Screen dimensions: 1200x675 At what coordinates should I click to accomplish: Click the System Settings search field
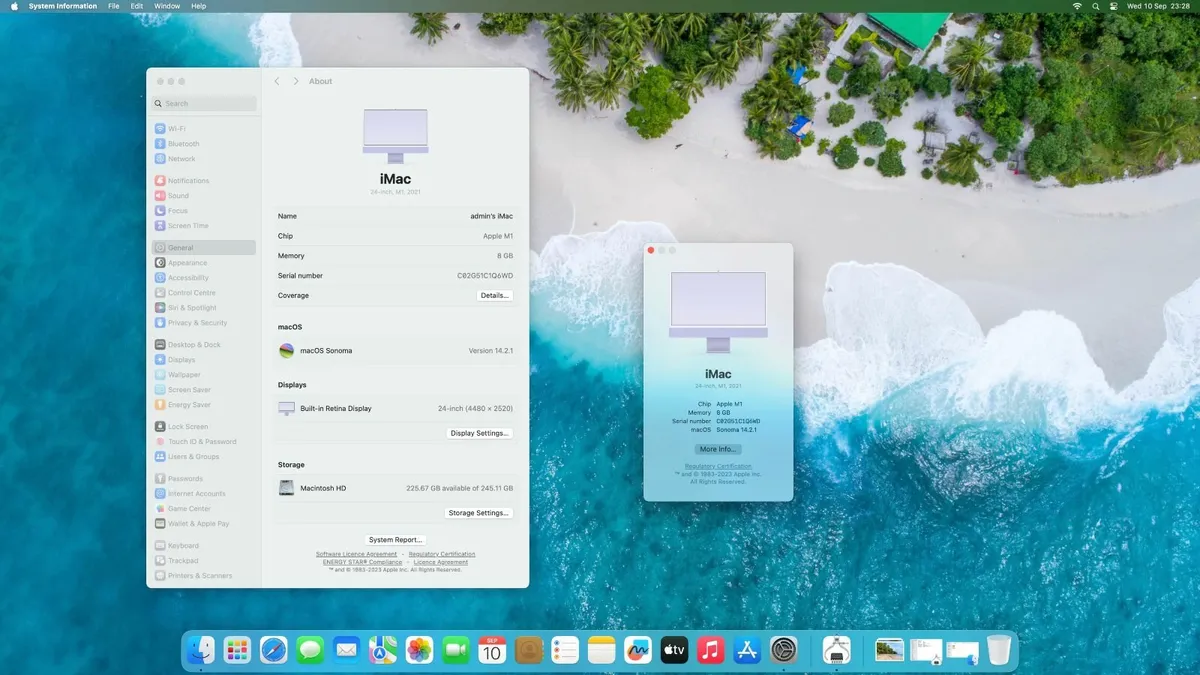tap(204, 103)
